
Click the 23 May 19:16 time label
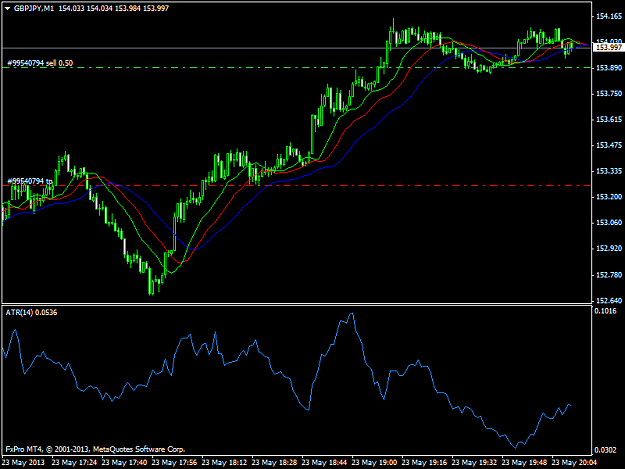[x=425, y=462]
